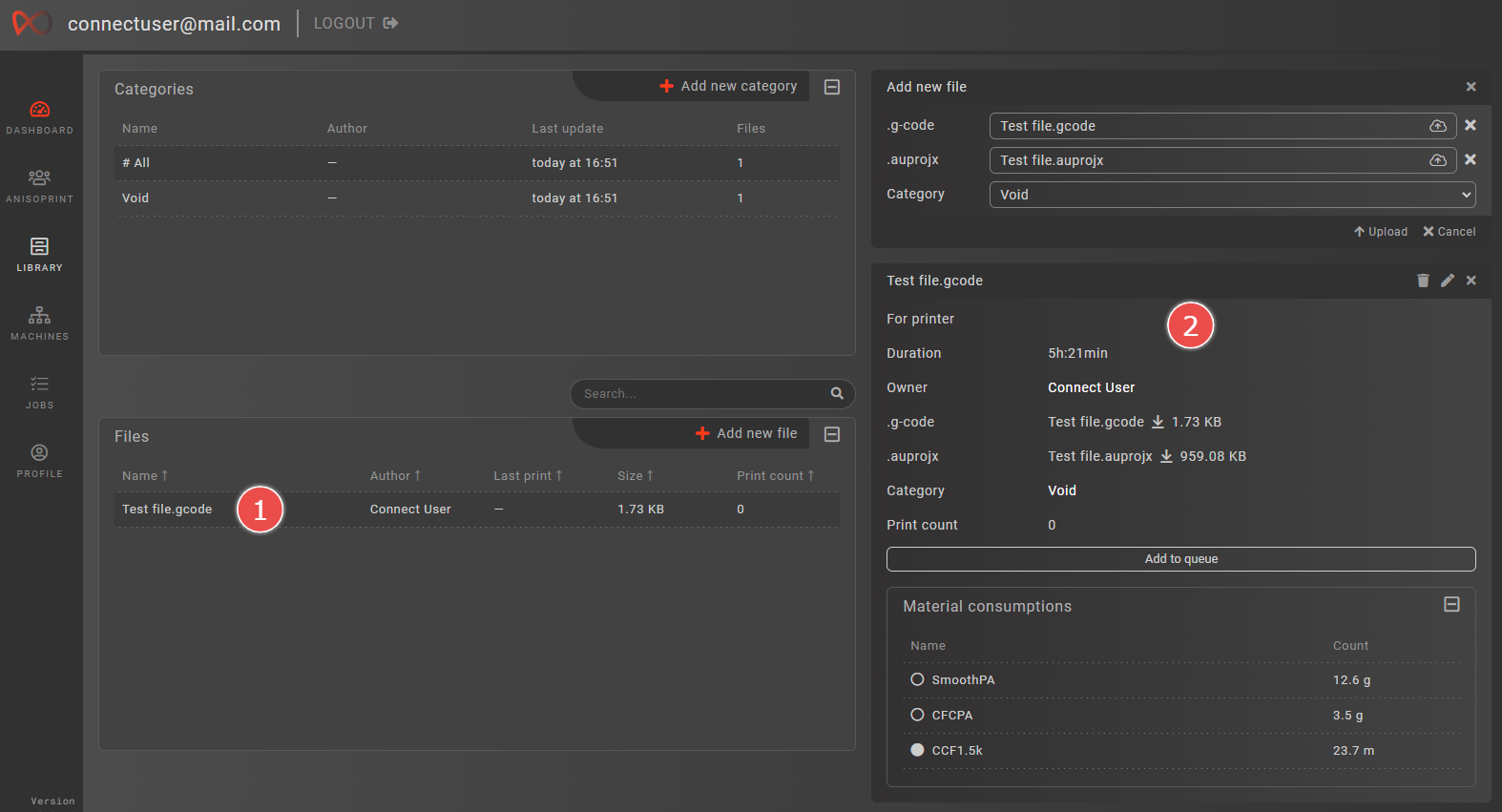Viewport: 1502px width, 812px height.
Task: Close the Test file.gcode details panel
Action: (1471, 281)
